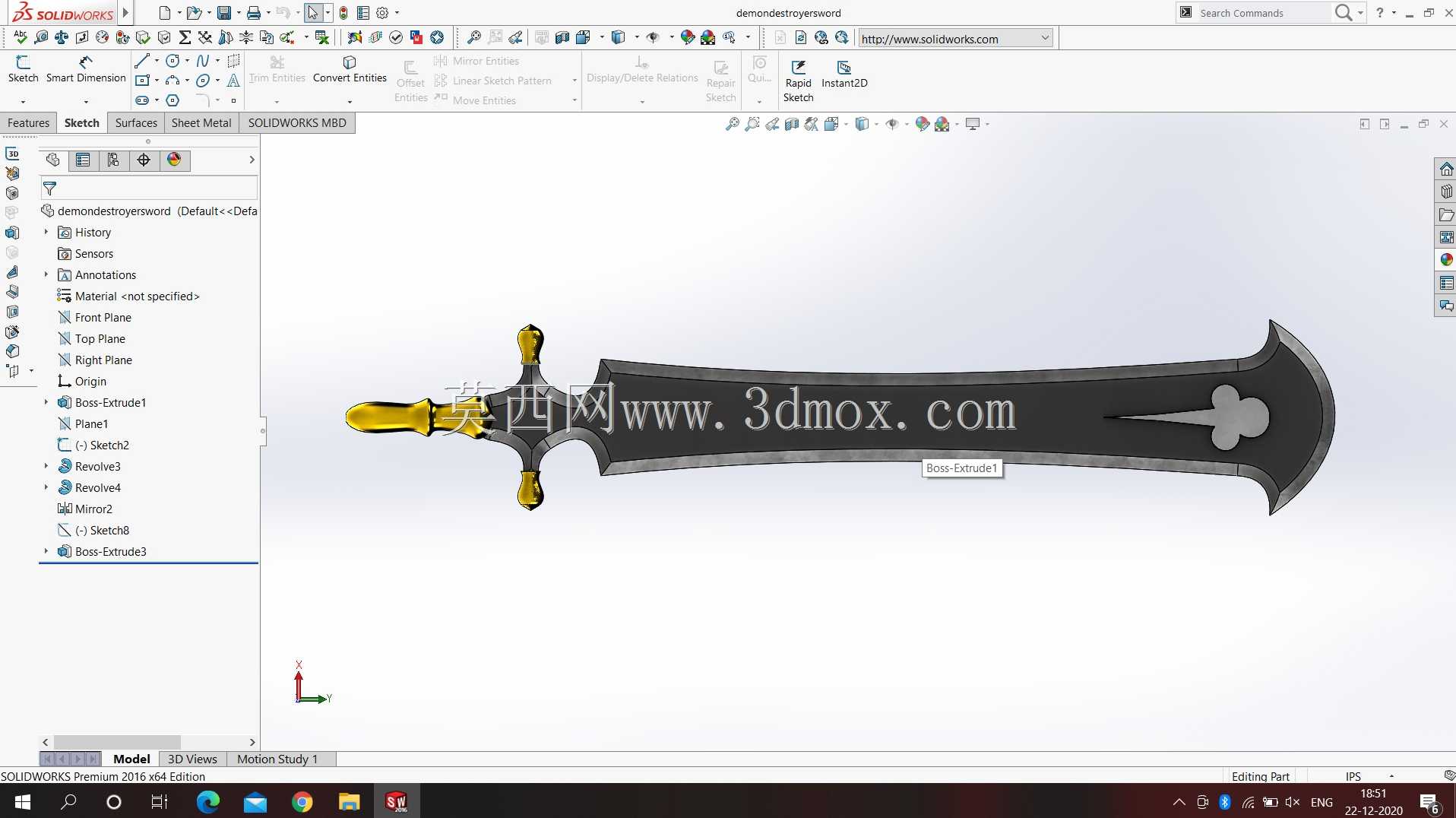
Task: Open the Section View tool in view toolbar
Action: tap(792, 124)
